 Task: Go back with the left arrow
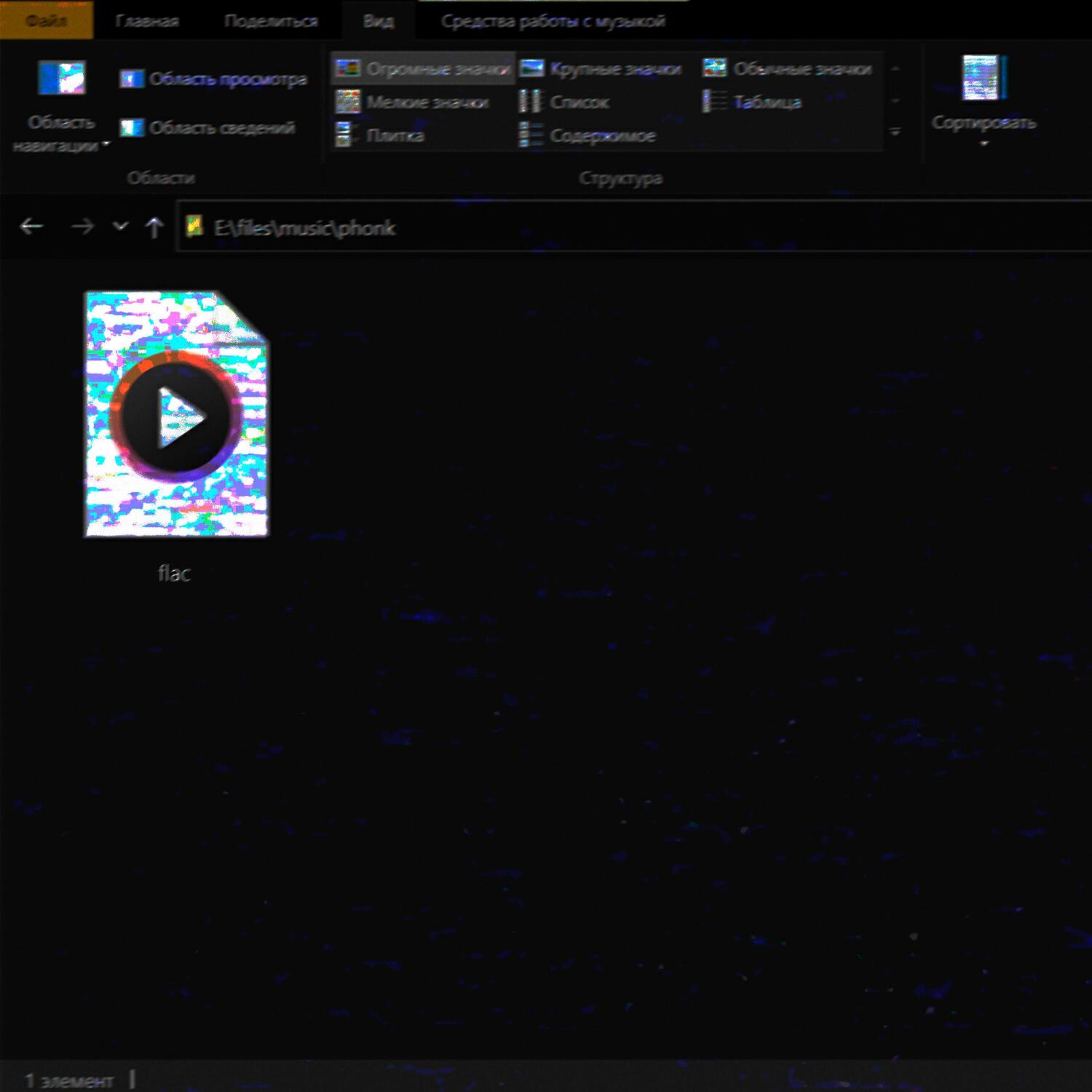[31, 227]
